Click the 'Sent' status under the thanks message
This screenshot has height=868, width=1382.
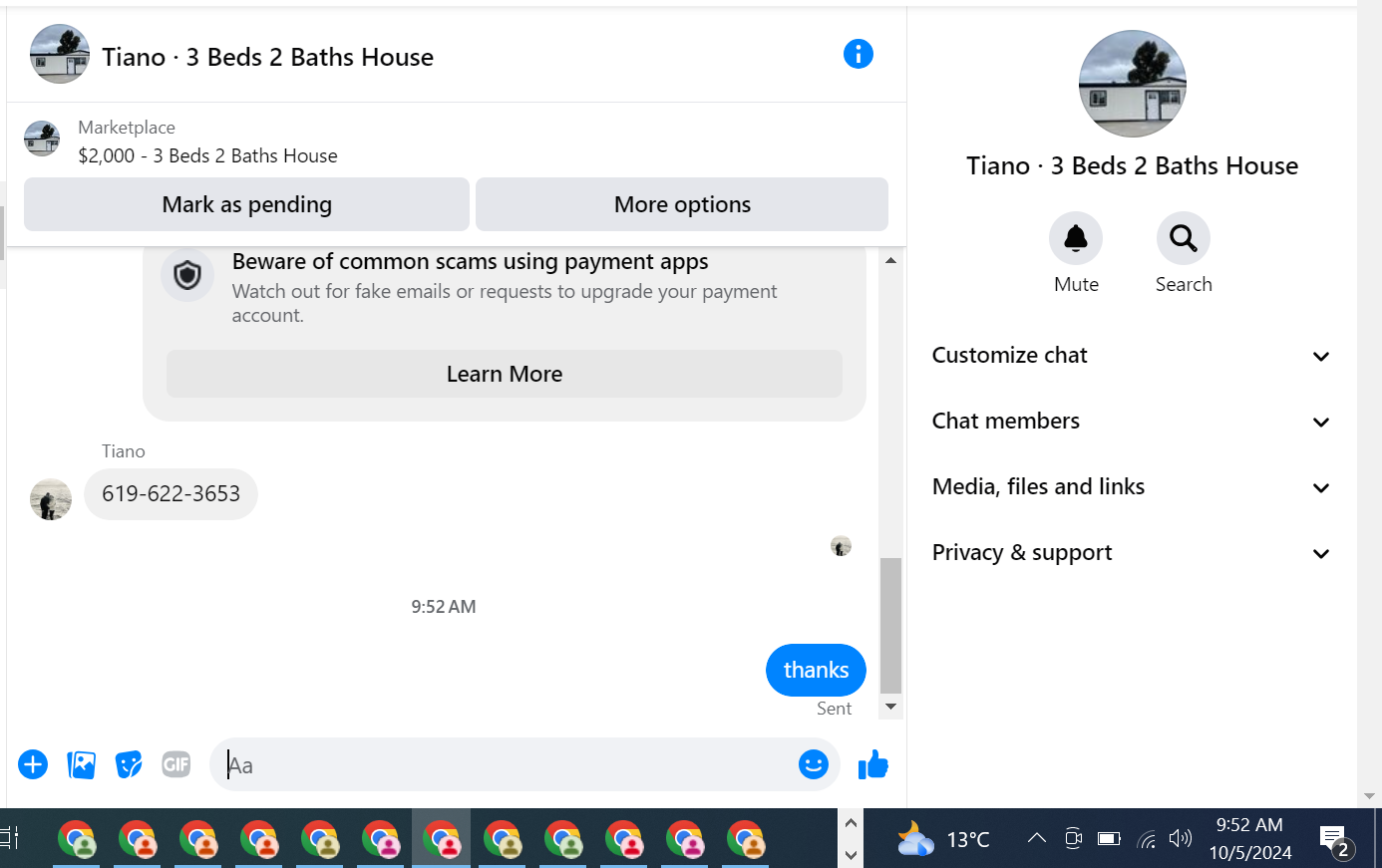coord(834,709)
